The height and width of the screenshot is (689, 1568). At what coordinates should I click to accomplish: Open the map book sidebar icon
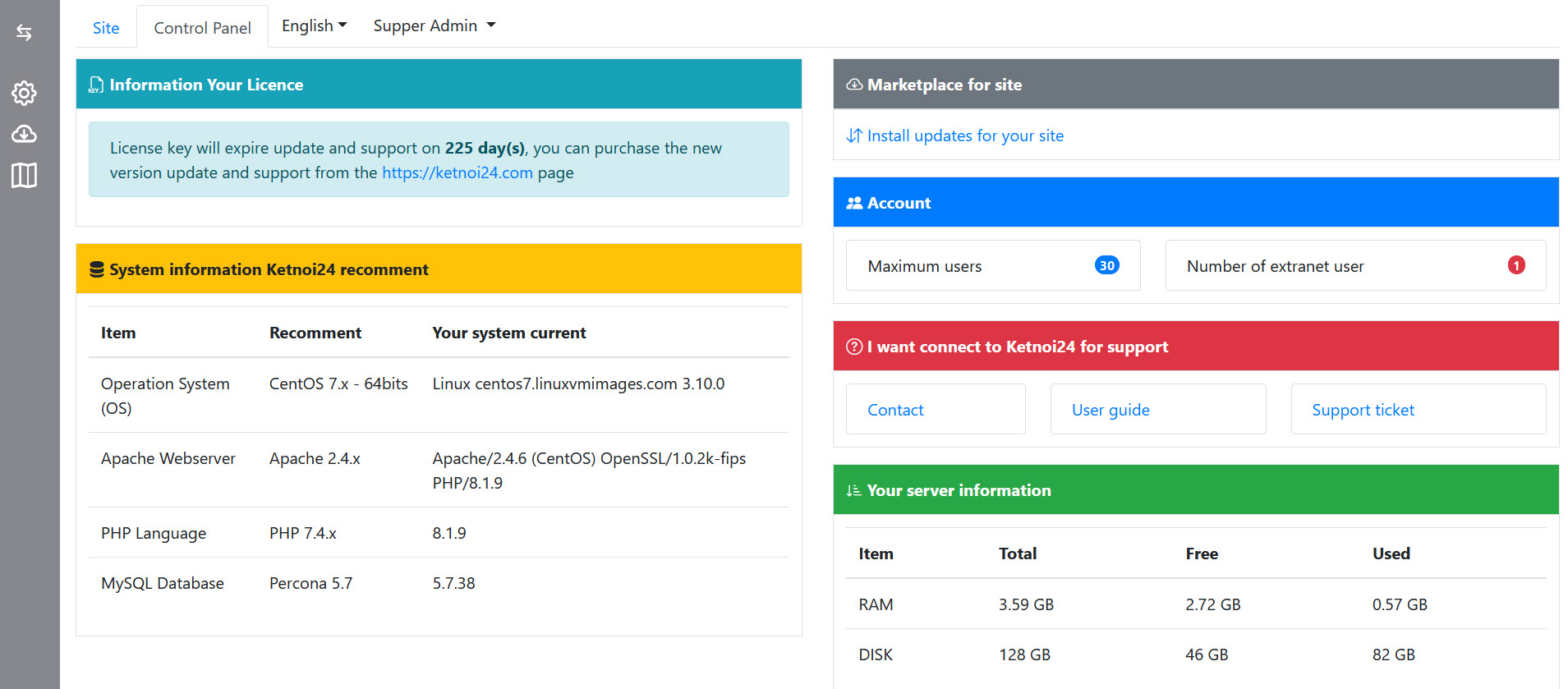pos(24,175)
